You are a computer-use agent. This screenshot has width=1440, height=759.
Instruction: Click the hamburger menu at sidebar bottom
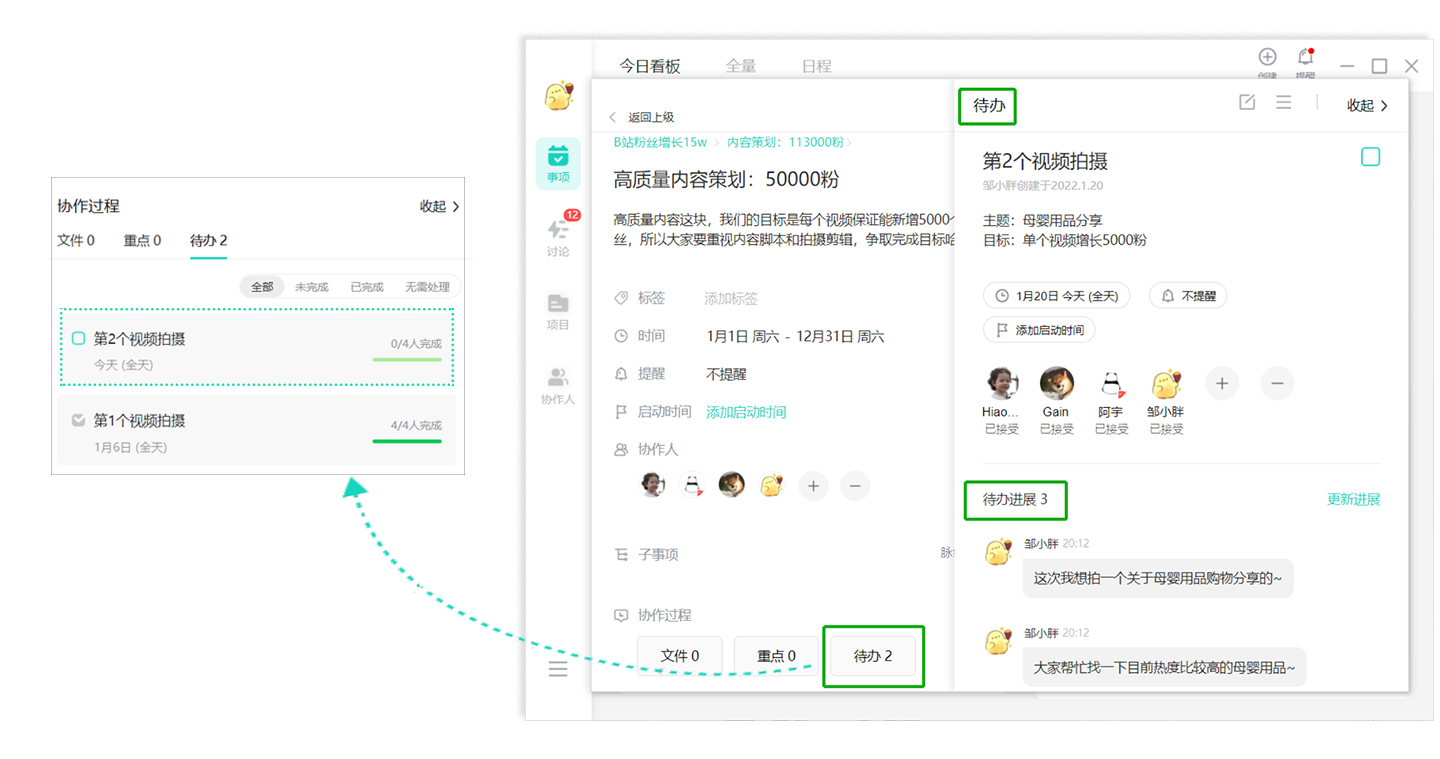coord(558,669)
